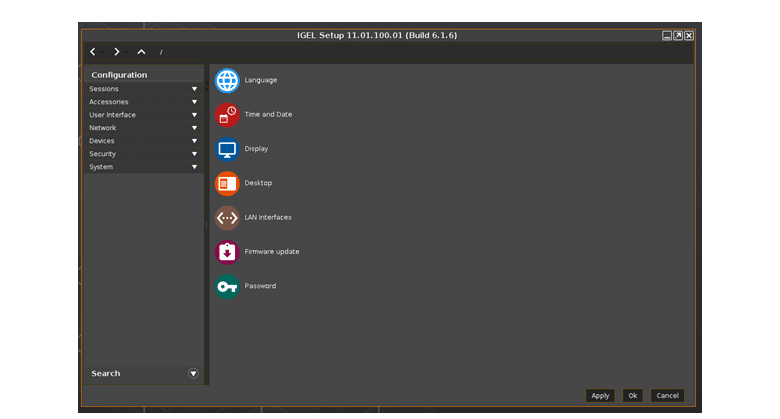Click the Time and Date label
The width and height of the screenshot is (780, 419).
268,114
